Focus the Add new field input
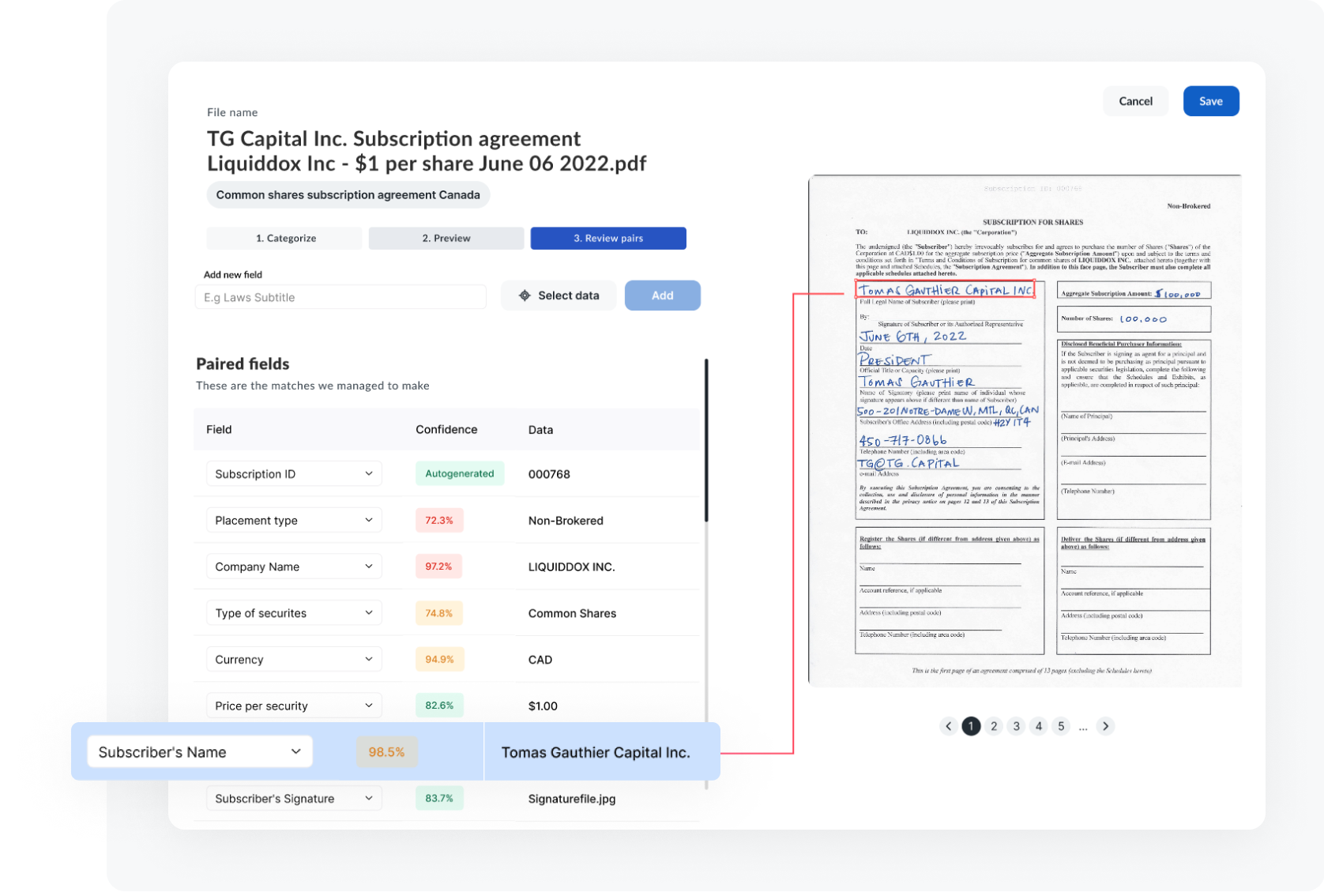 340,297
